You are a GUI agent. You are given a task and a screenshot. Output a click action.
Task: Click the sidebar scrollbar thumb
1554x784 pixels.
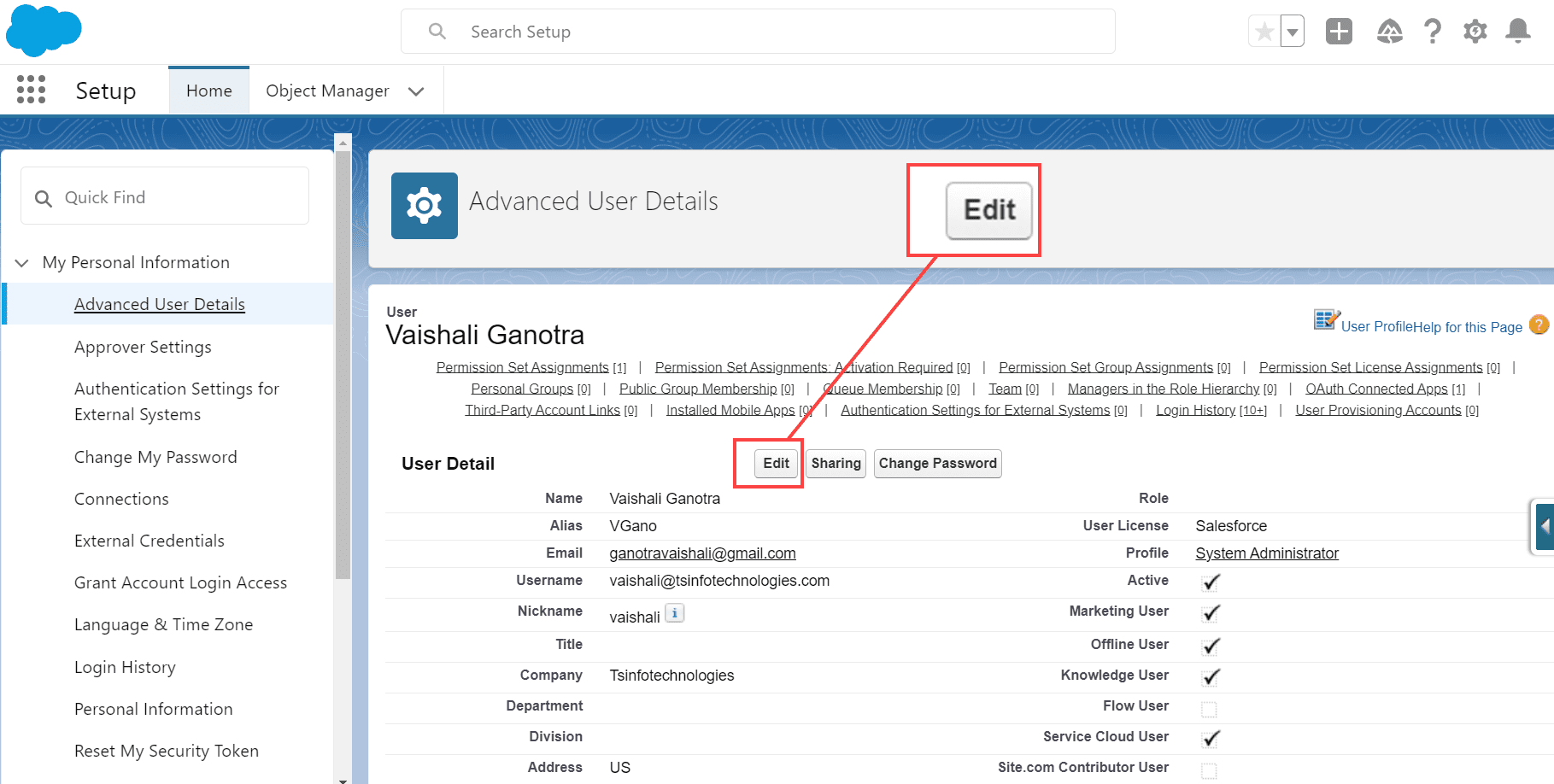tap(343, 366)
